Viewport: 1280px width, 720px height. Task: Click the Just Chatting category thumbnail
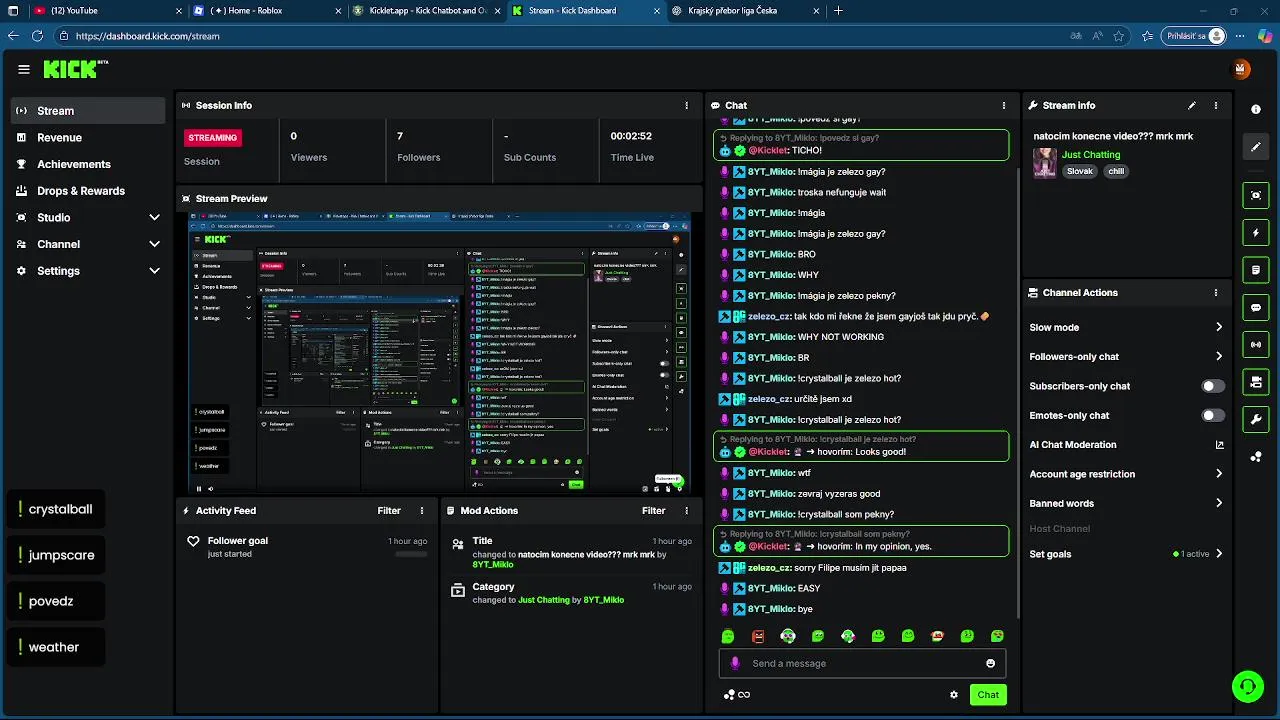pyautogui.click(x=1045, y=163)
